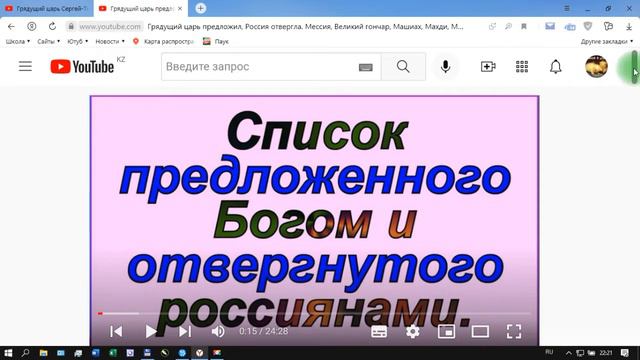640x360 pixels.
Task: Toggle subtitles on the player
Action: pos(379,332)
